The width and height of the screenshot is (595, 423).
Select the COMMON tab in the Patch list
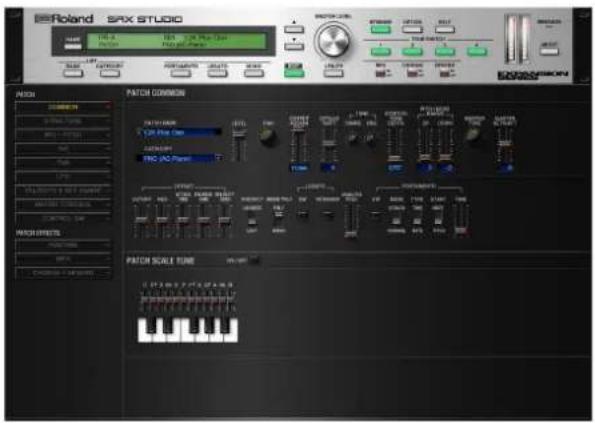pos(63,107)
